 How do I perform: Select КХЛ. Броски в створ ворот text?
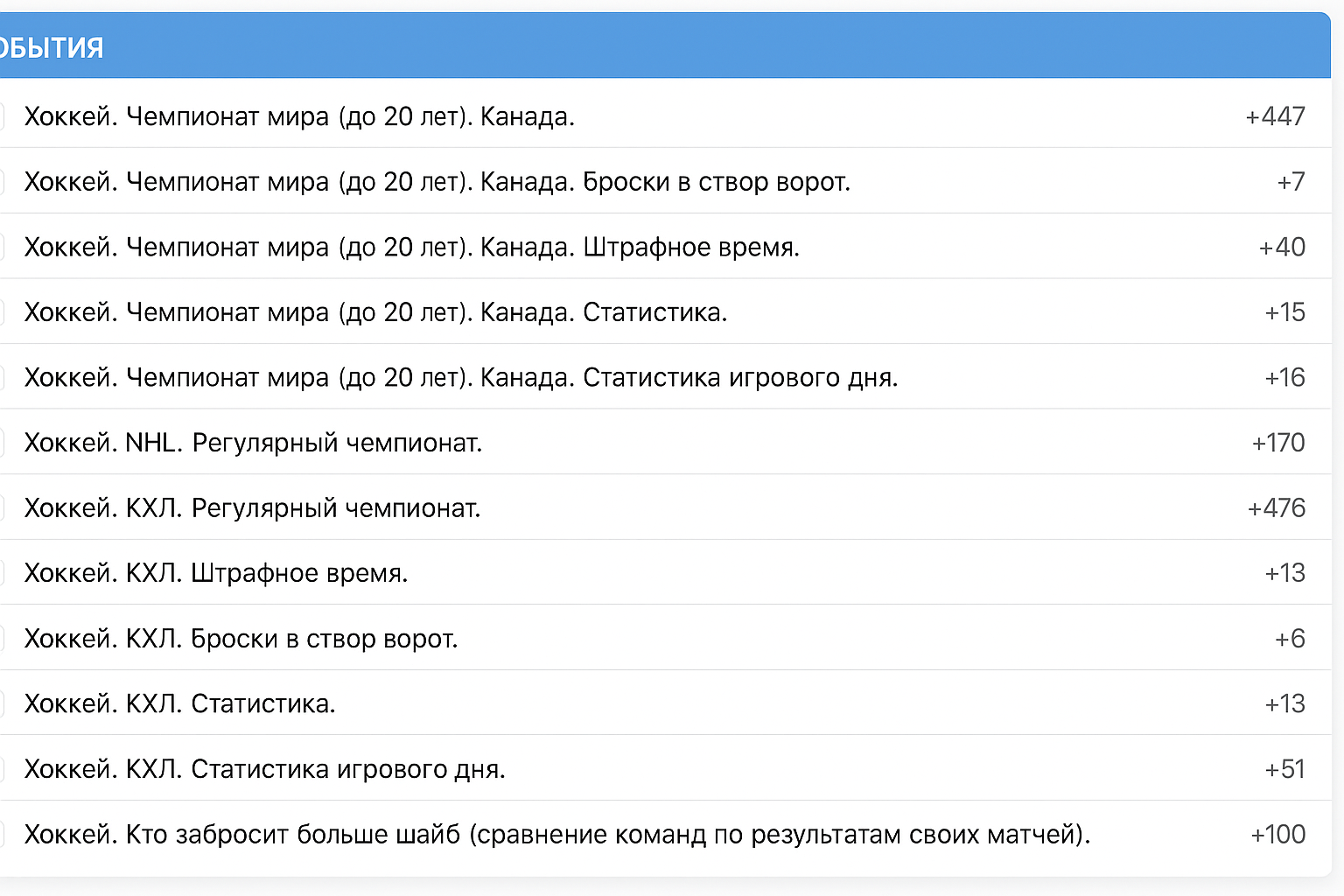tap(241, 639)
